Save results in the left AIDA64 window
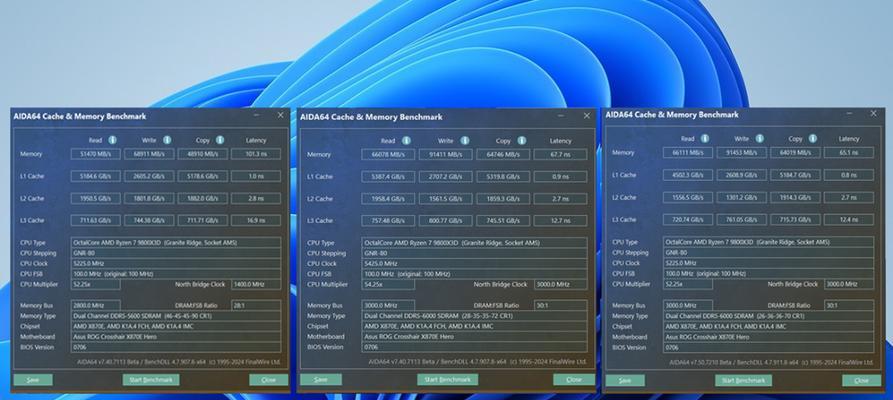 (33, 379)
